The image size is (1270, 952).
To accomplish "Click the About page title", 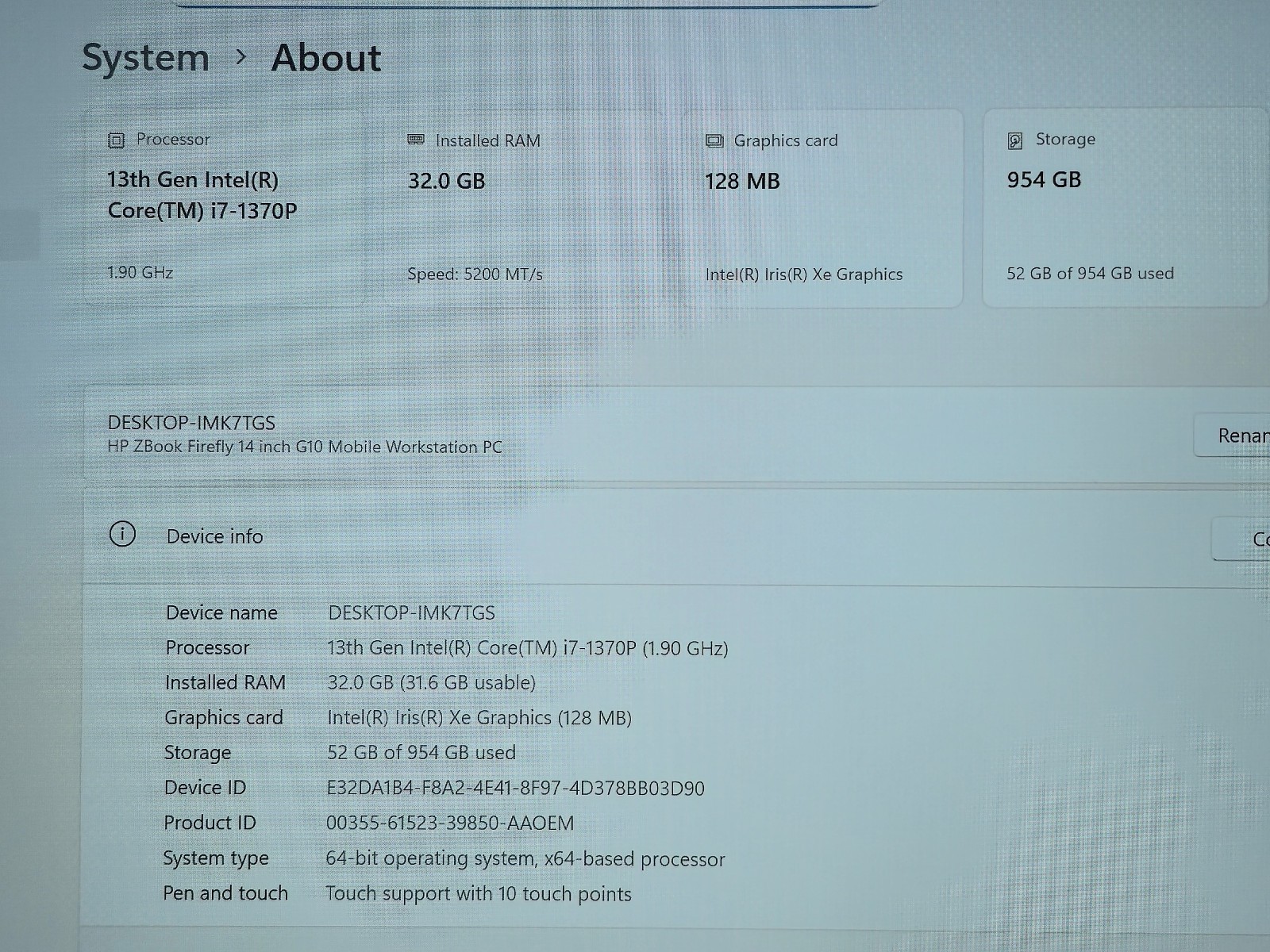I will (326, 58).
